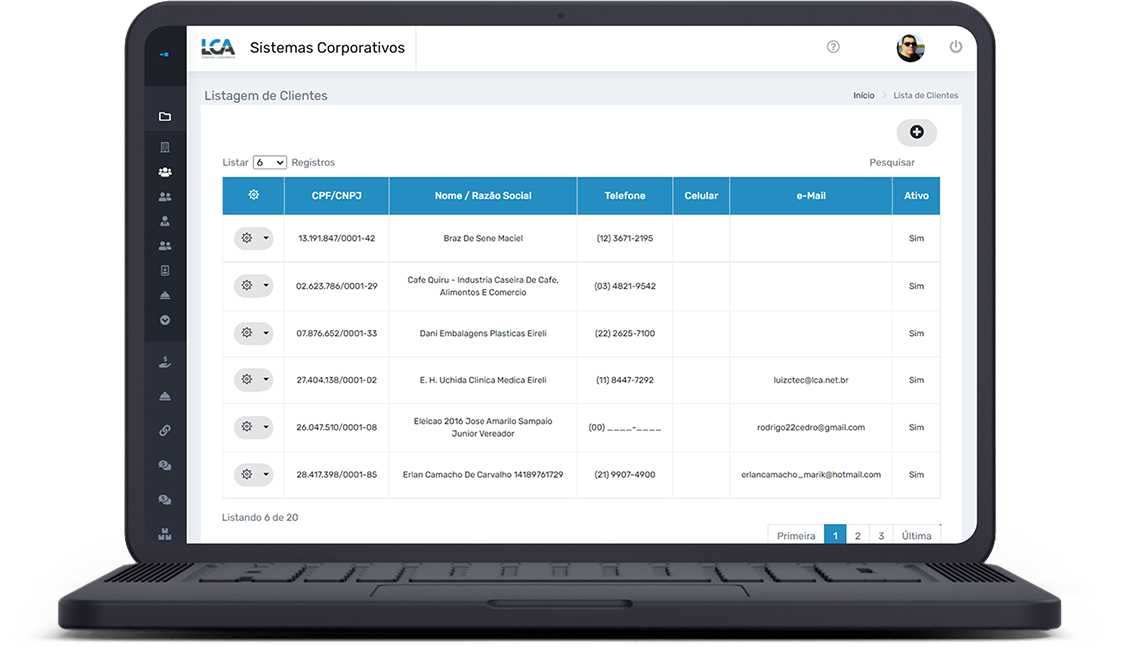Click the folder icon in the sidebar
The image size is (1123, 647).
tap(165, 117)
